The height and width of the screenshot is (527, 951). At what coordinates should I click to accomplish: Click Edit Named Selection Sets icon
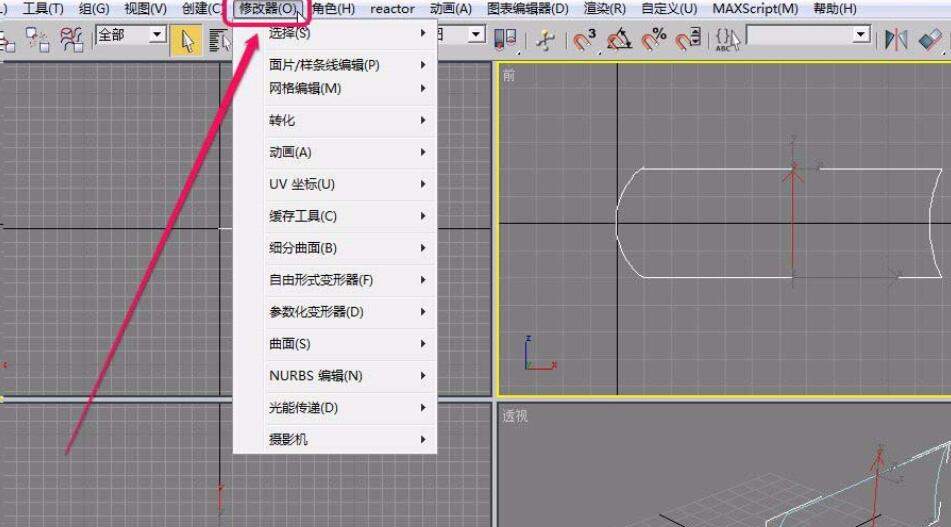pyautogui.click(x=727, y=40)
